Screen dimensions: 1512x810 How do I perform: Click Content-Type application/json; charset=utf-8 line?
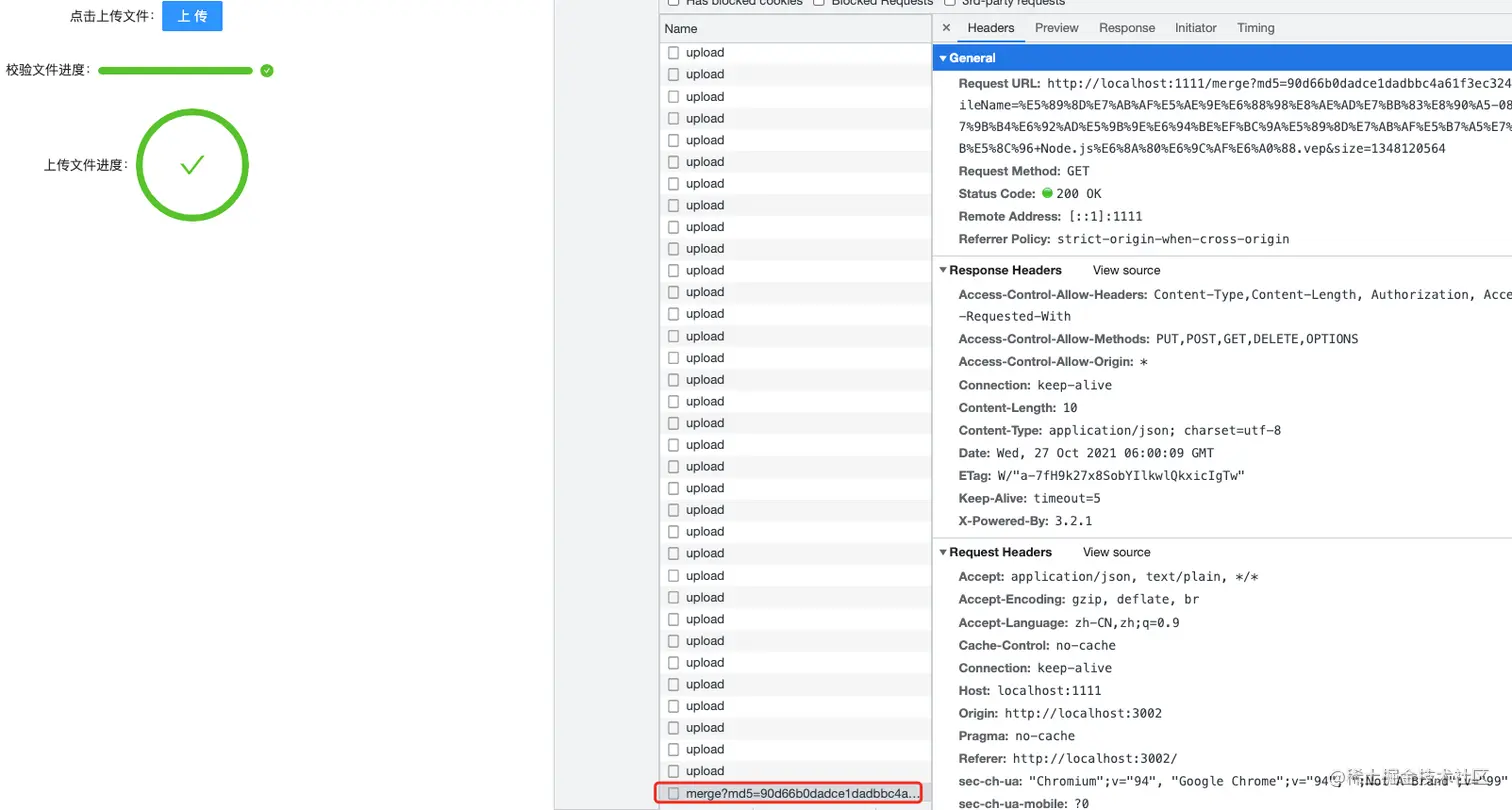point(1120,431)
